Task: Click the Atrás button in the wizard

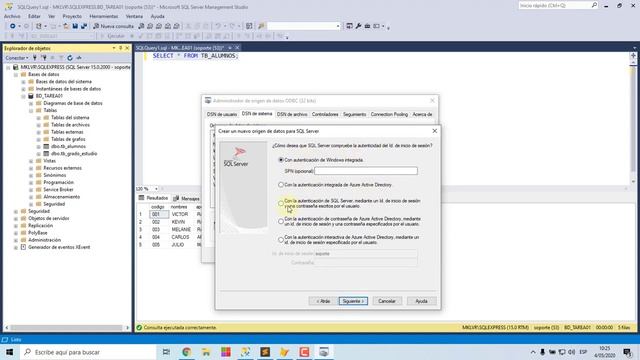Action: tap(323, 301)
